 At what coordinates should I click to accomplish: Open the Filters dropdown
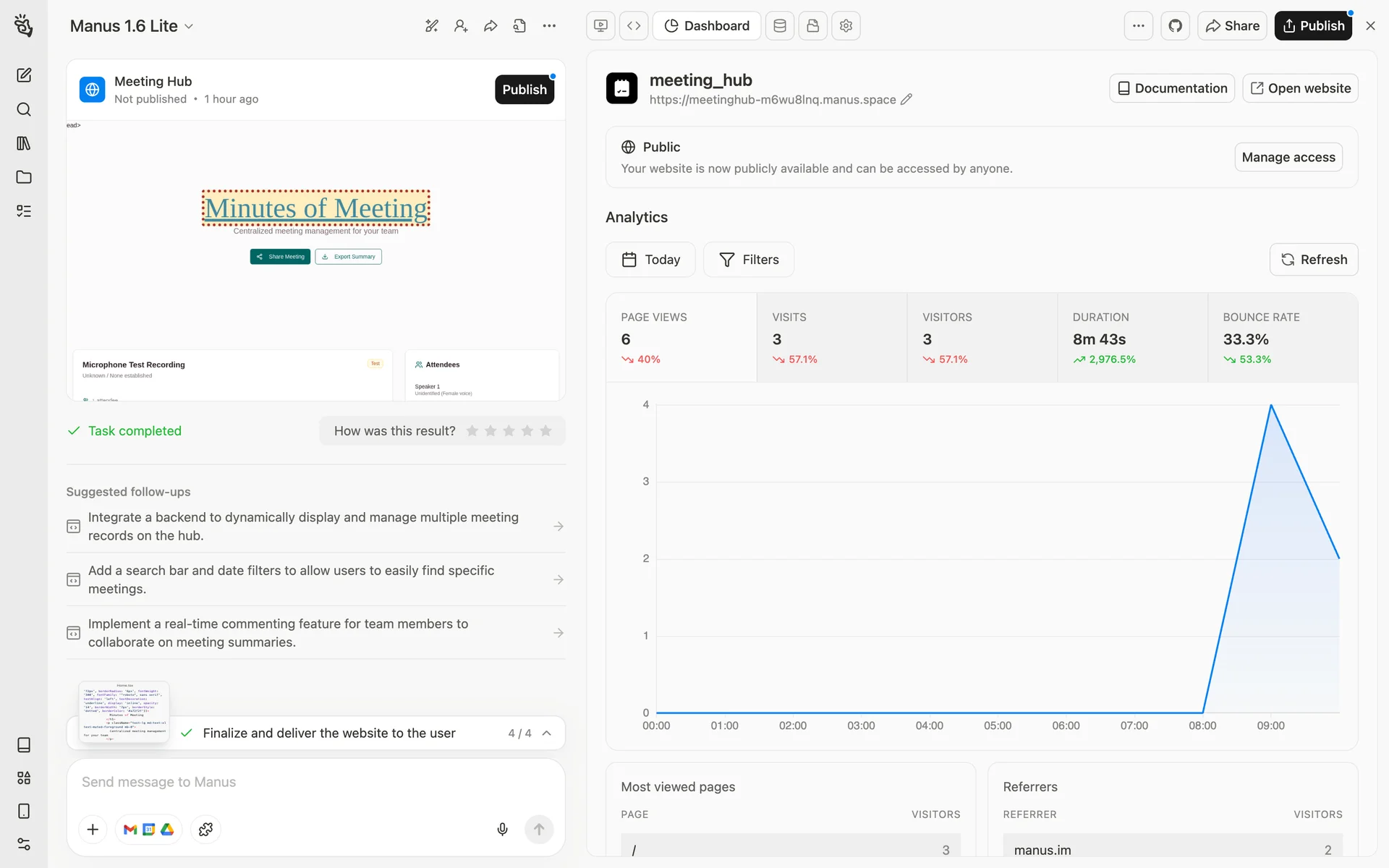[x=749, y=260]
